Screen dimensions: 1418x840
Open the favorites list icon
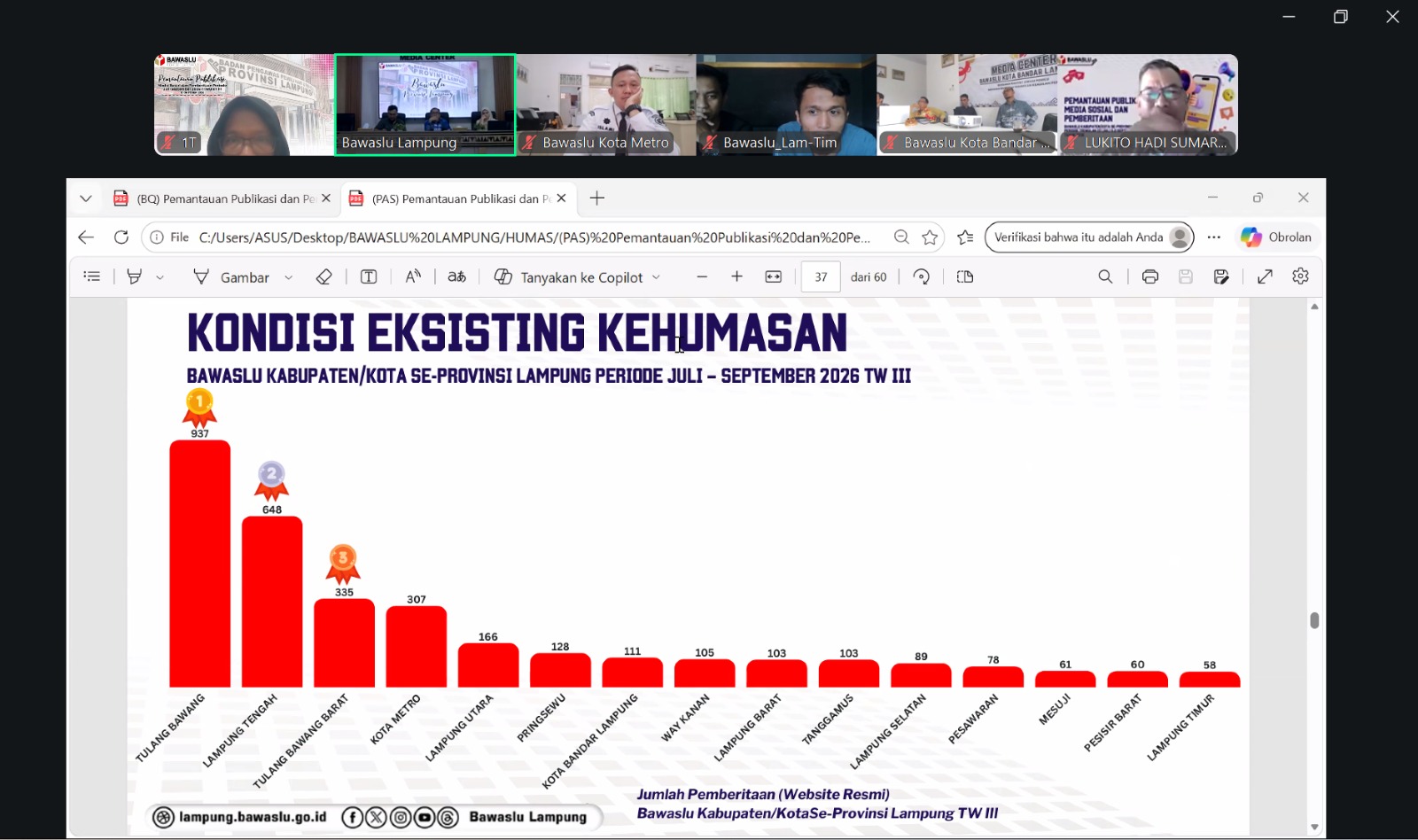(x=966, y=237)
